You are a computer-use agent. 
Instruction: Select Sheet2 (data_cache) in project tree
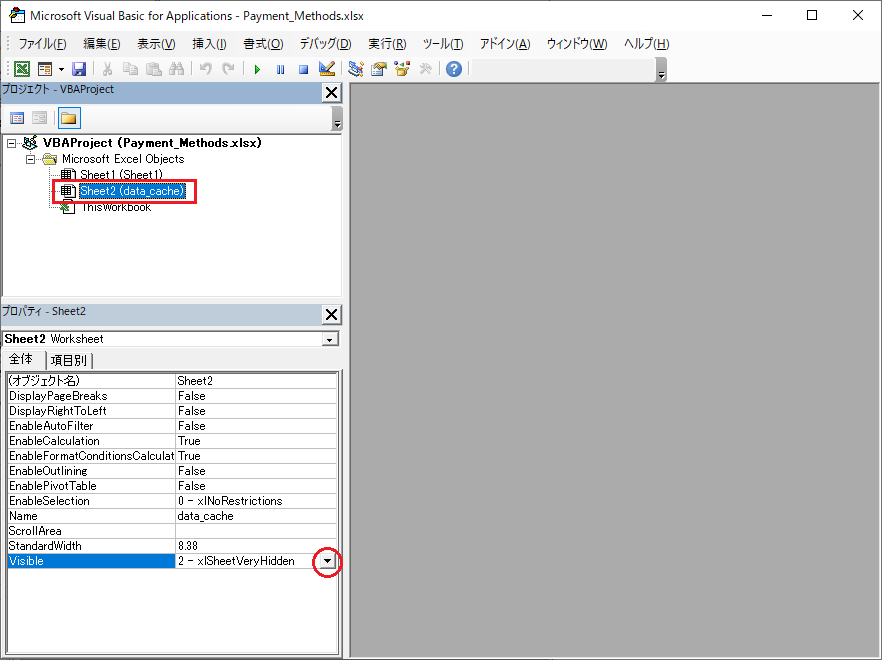point(132,191)
